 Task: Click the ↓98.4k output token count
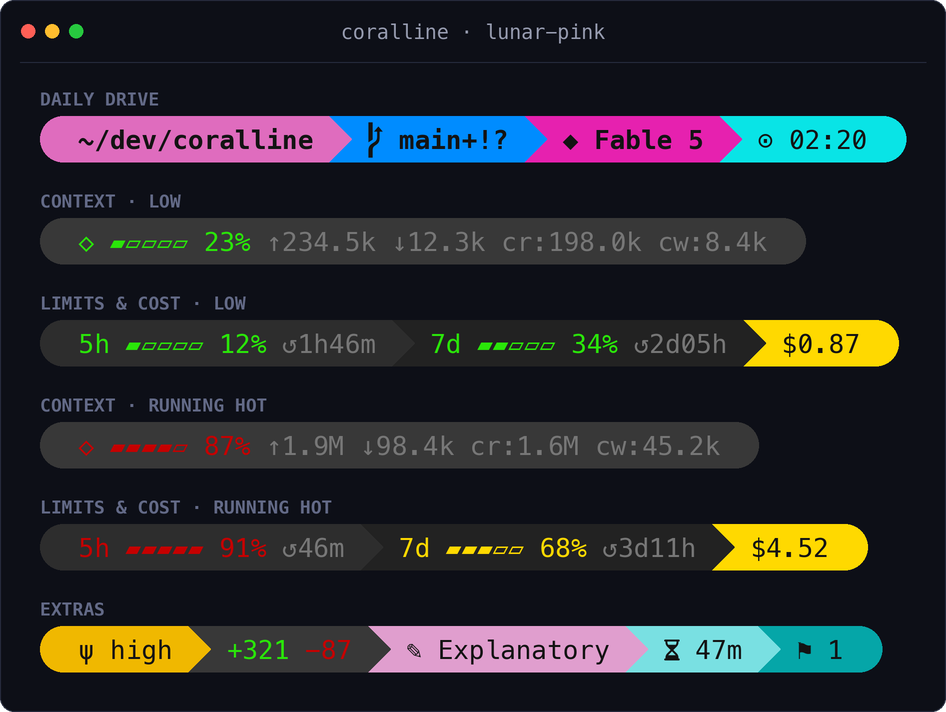[407, 447]
